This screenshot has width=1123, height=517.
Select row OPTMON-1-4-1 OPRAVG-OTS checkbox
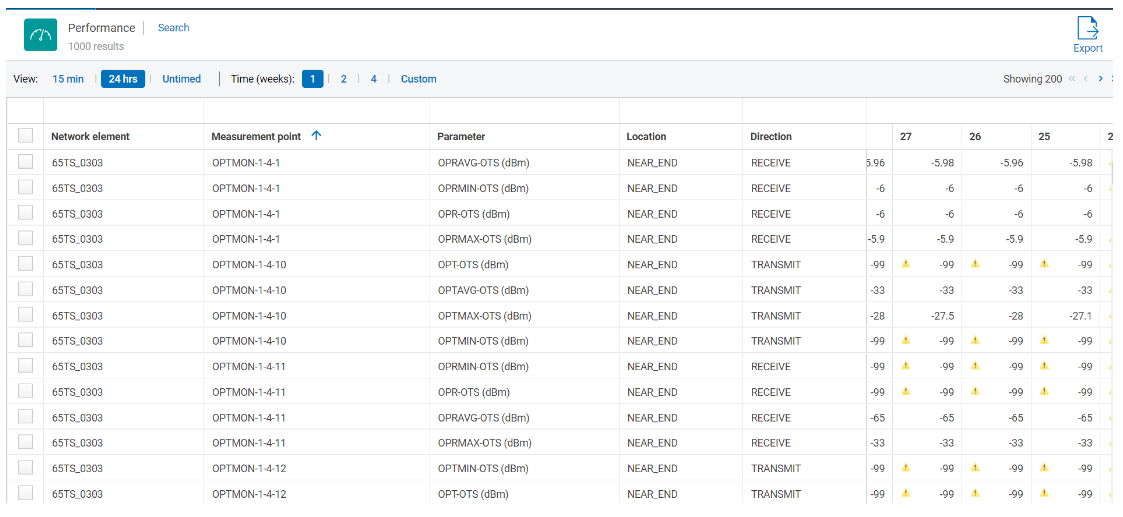pyautogui.click(x=26, y=162)
